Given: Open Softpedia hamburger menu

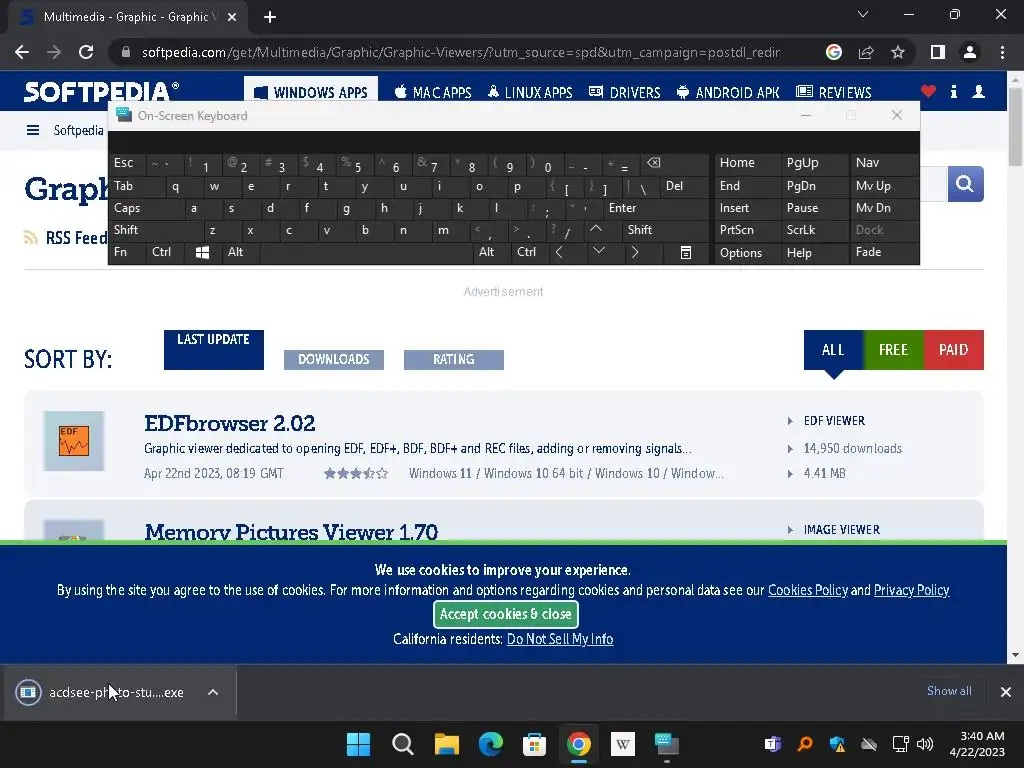Looking at the screenshot, I should pyautogui.click(x=33, y=130).
